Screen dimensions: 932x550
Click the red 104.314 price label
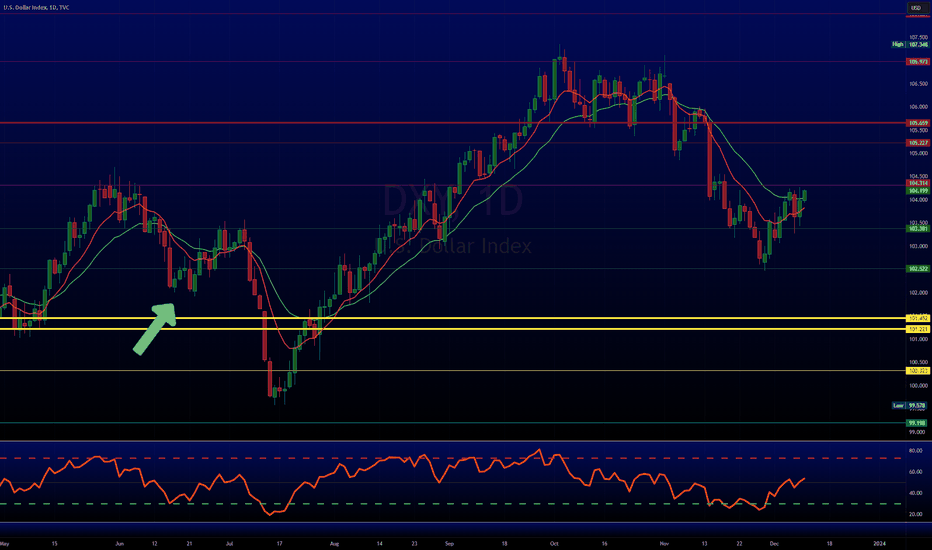tap(918, 183)
